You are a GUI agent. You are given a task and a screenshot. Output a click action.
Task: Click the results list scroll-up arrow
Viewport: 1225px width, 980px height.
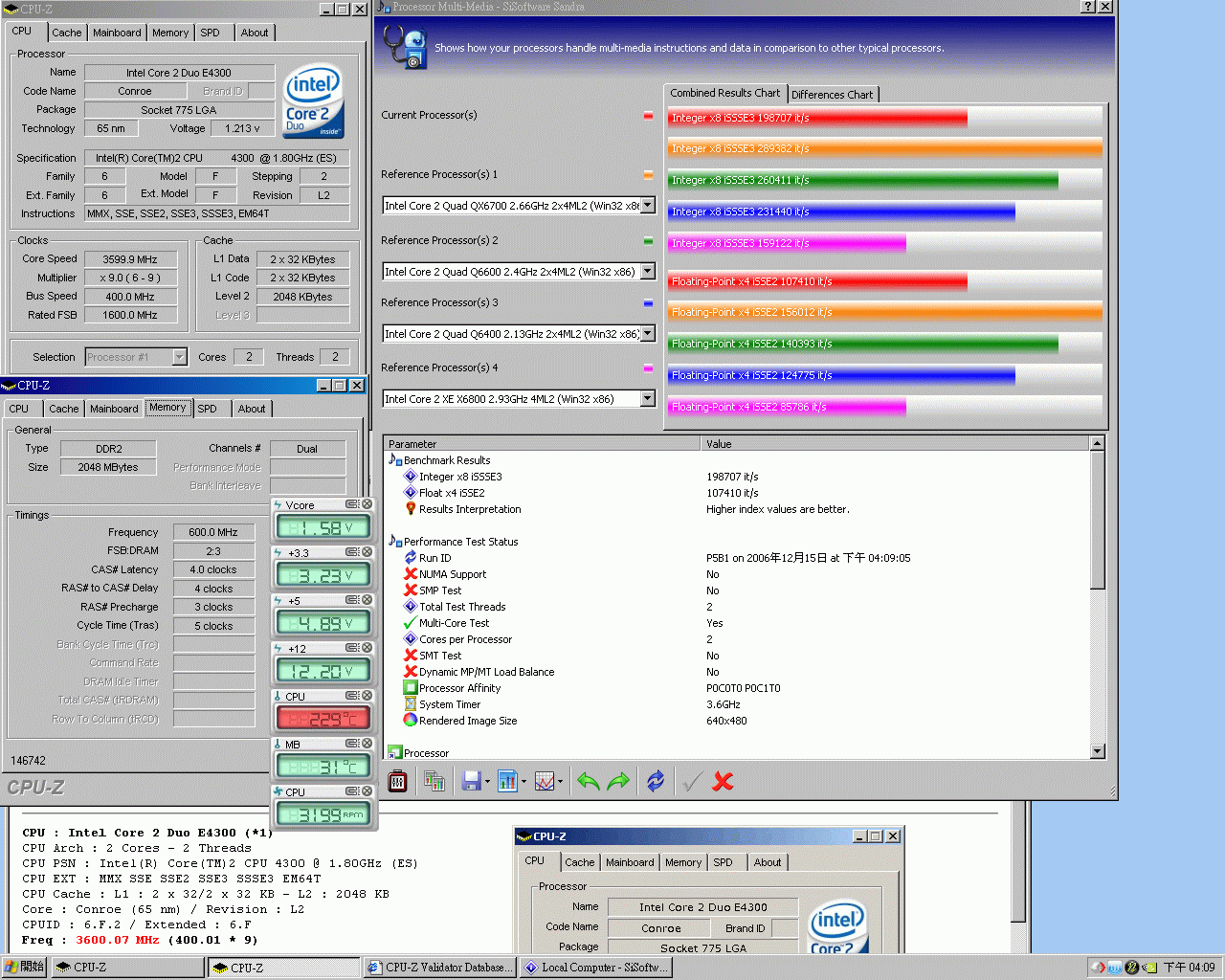[1098, 443]
